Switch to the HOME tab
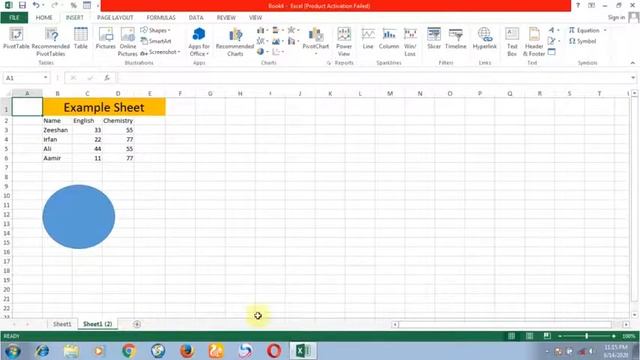 [44, 18]
